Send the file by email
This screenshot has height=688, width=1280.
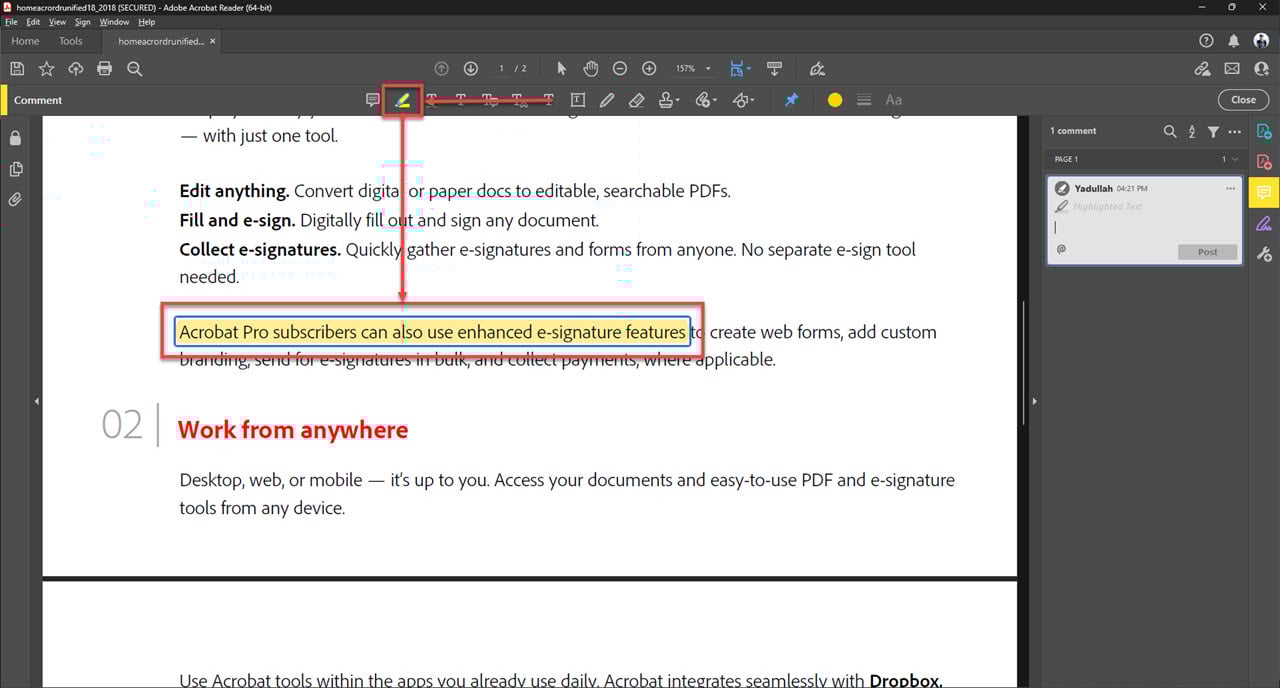pyautogui.click(x=1232, y=69)
